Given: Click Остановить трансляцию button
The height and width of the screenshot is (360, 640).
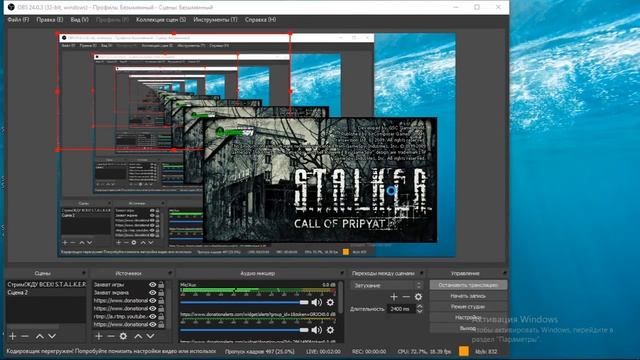Looking at the screenshot, I should [468, 285].
